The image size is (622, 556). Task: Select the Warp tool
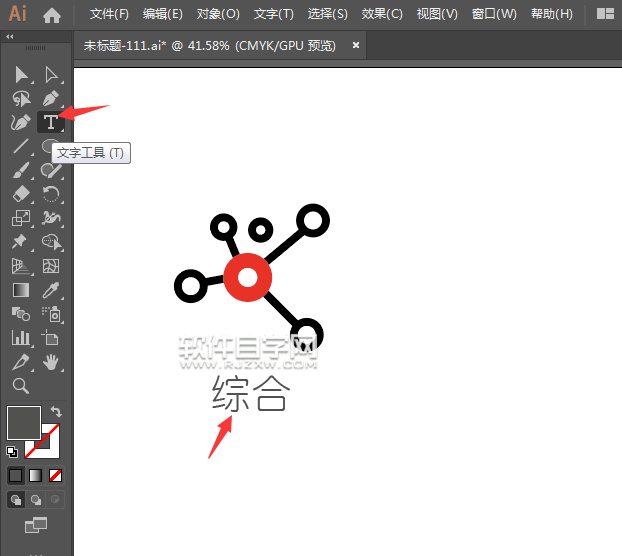[51, 218]
